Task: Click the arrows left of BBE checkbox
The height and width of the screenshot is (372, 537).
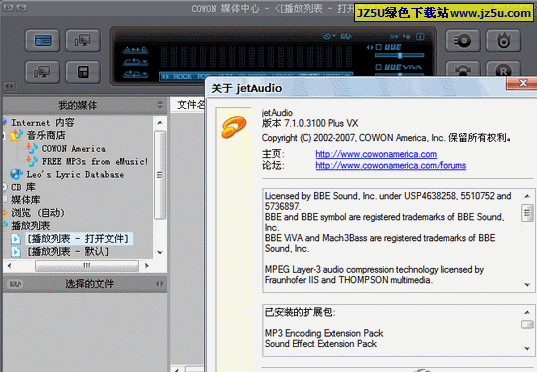Action: (370, 47)
